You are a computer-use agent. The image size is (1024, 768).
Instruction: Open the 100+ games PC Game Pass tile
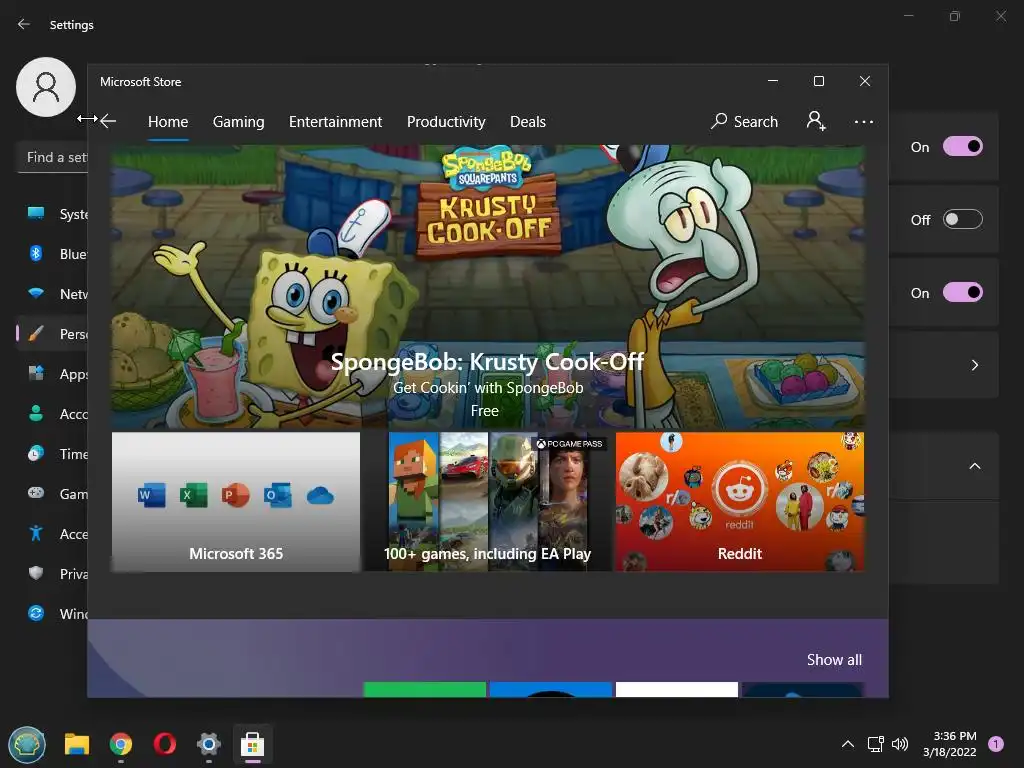click(x=488, y=502)
